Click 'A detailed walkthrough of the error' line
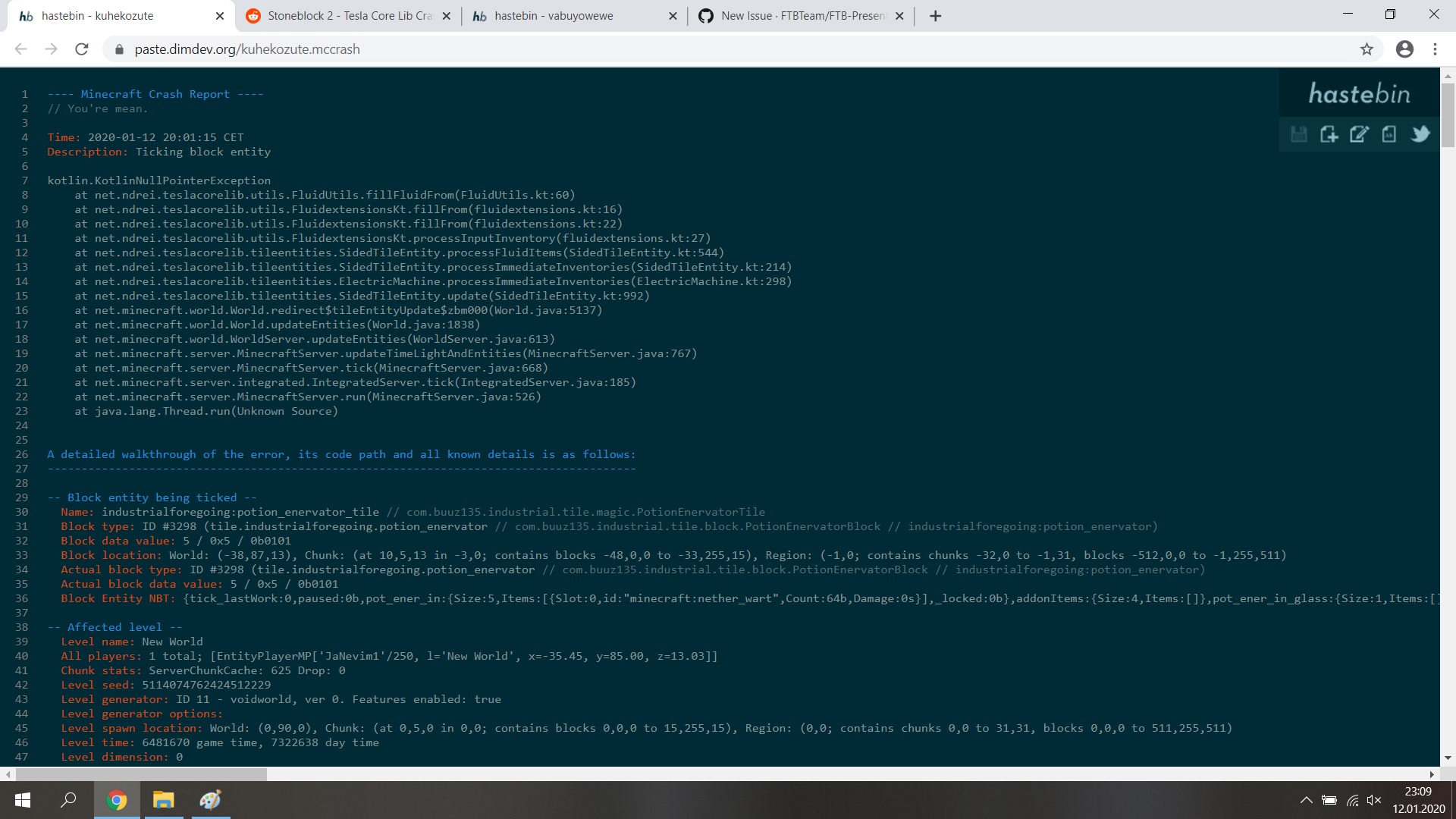This screenshot has height=819, width=1456. click(x=341, y=454)
